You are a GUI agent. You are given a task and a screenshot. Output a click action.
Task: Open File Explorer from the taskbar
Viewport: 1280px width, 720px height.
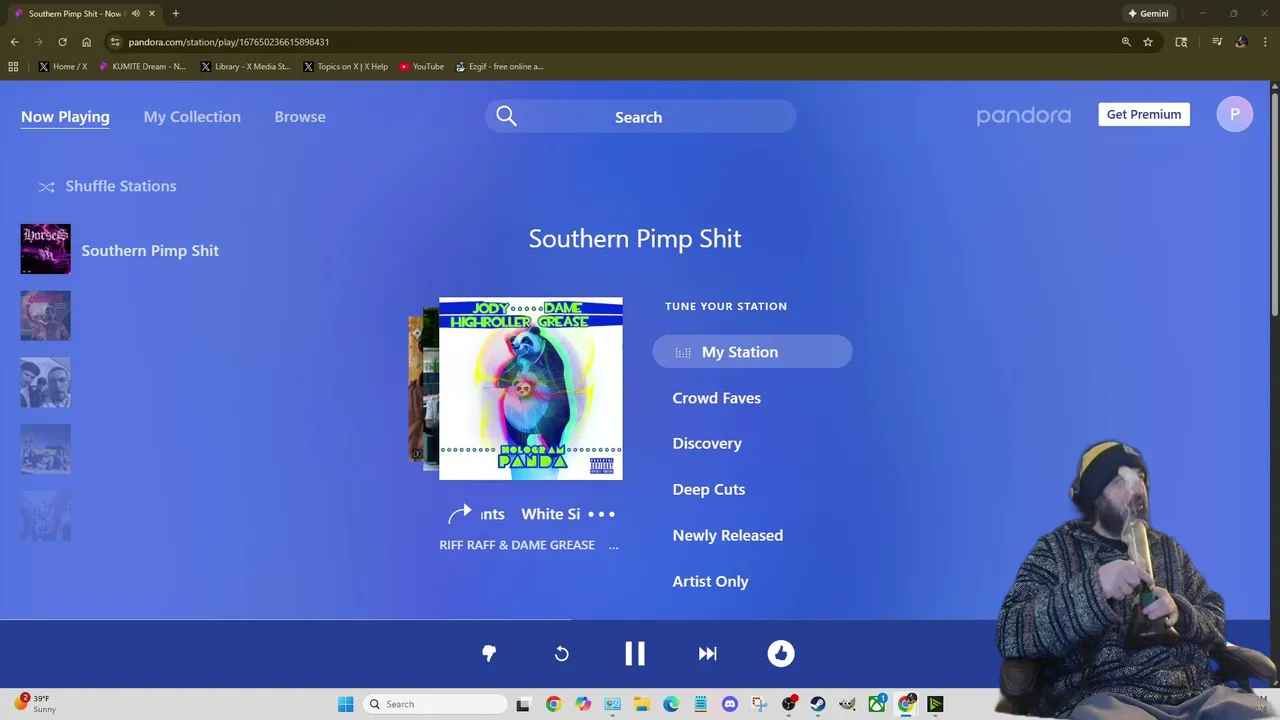click(x=641, y=704)
